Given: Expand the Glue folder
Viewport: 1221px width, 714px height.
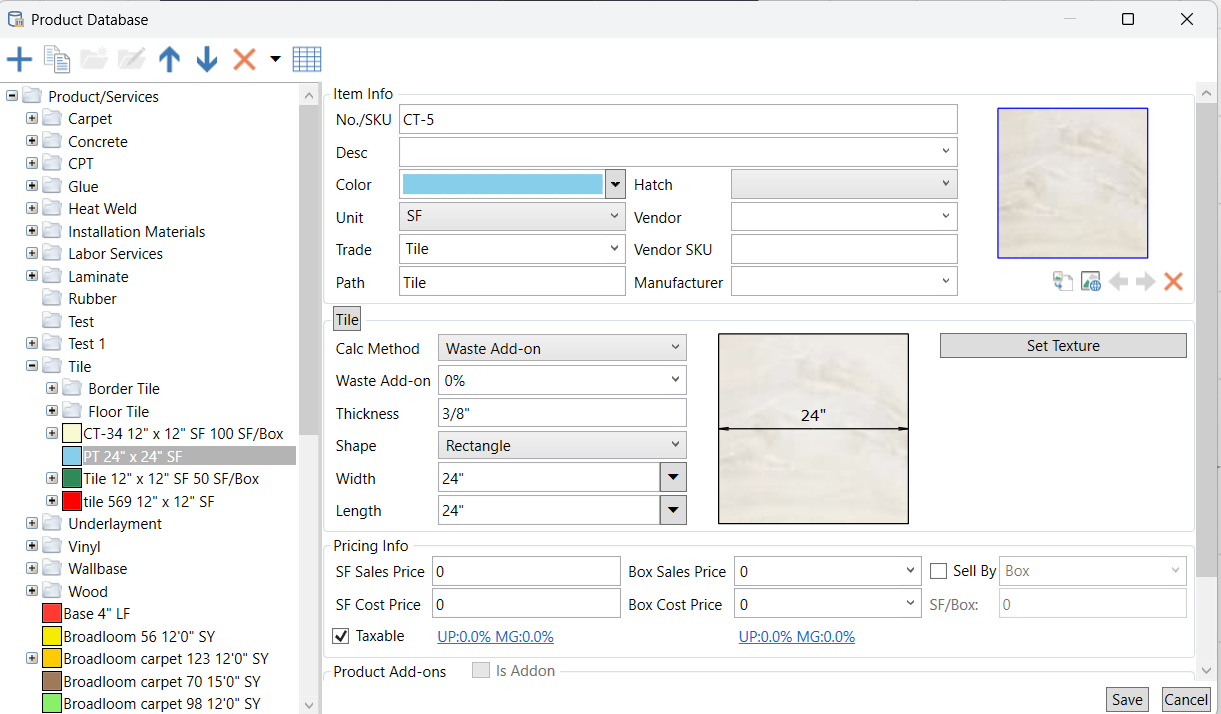Looking at the screenshot, I should (32, 186).
